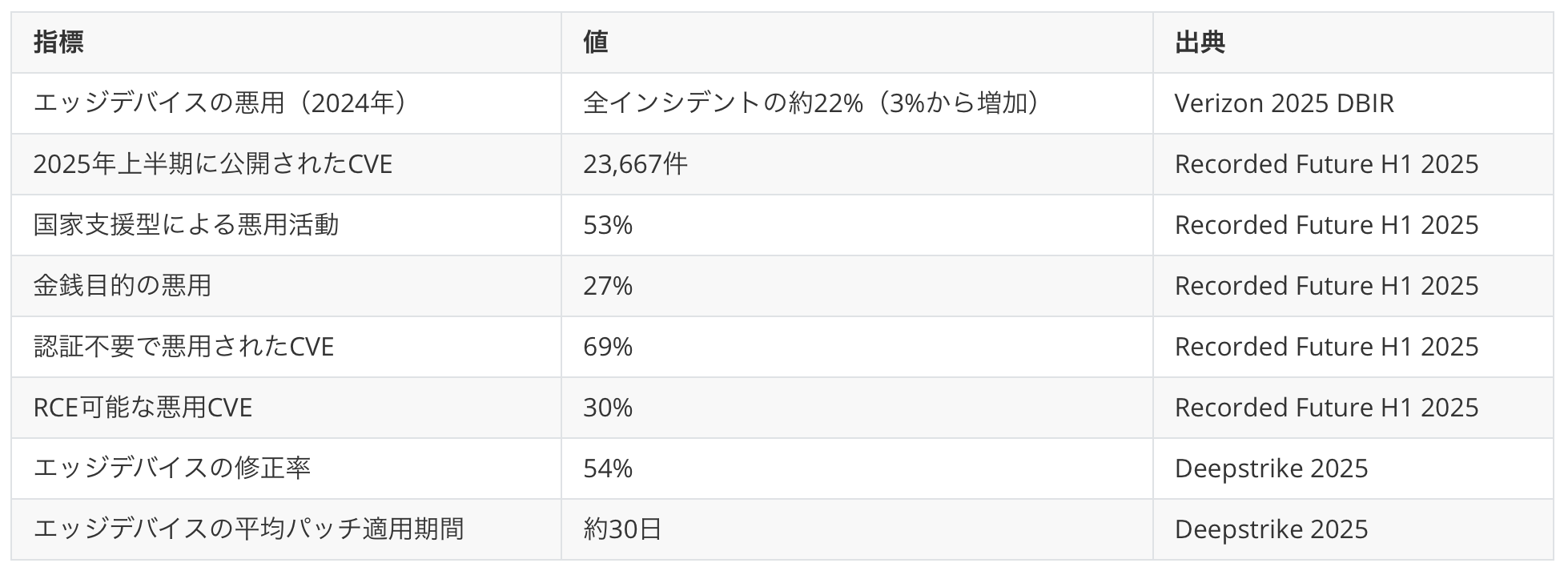Click the 54% value cell
Image resolution: width=1568 pixels, height=575 pixels.
(608, 468)
